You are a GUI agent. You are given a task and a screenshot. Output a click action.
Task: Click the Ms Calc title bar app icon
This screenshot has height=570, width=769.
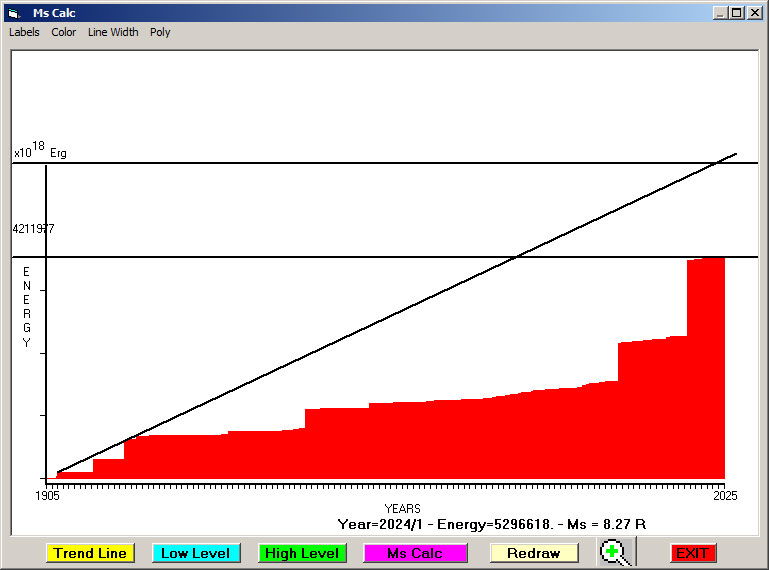[x=13, y=13]
